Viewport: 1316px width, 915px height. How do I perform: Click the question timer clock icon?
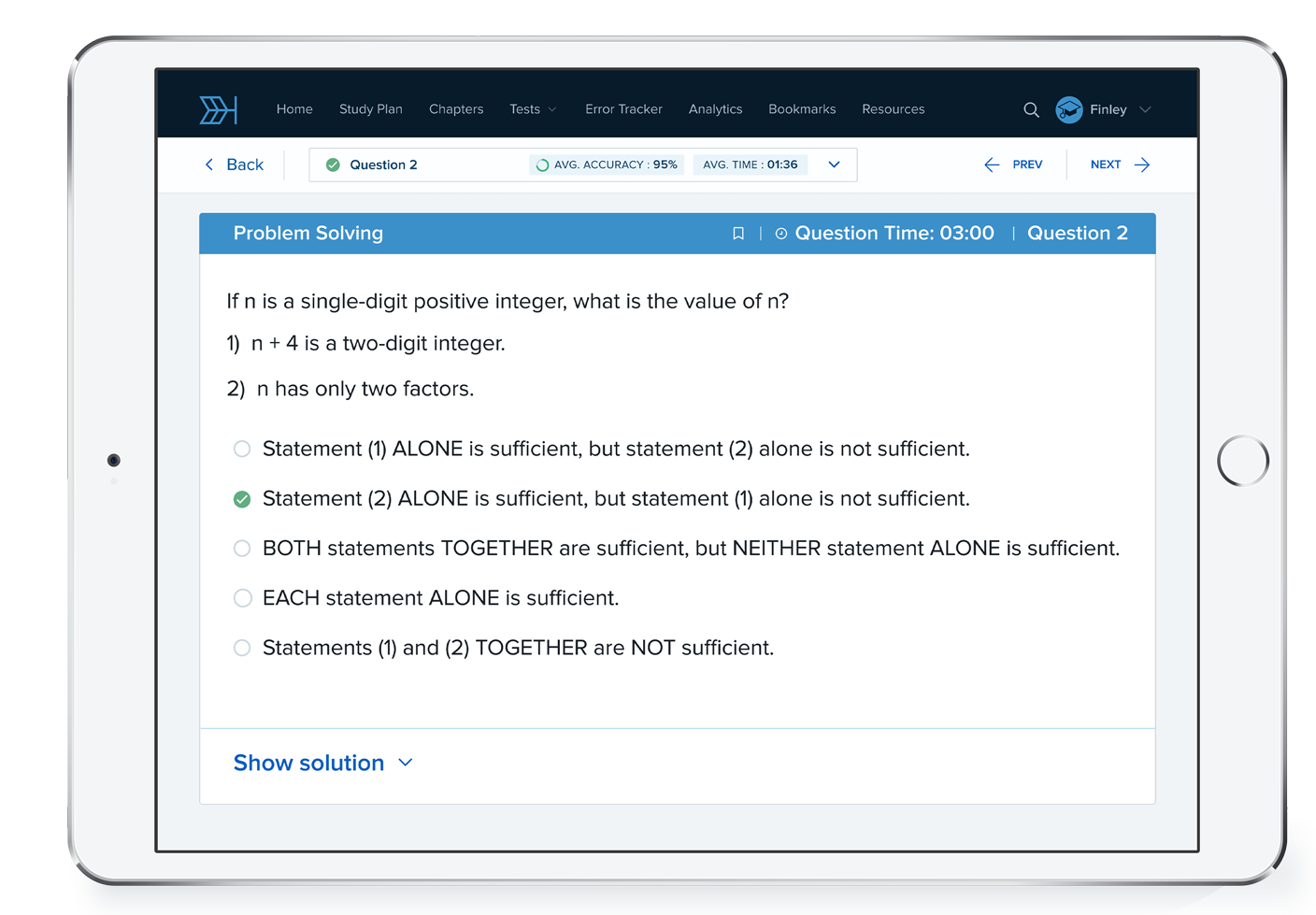pos(781,234)
